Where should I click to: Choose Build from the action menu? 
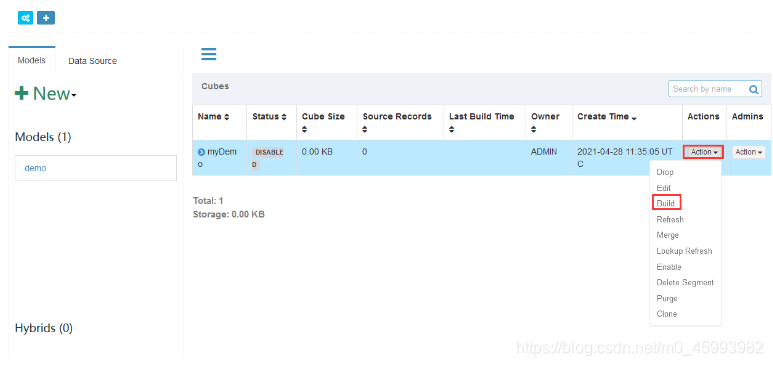[666, 203]
